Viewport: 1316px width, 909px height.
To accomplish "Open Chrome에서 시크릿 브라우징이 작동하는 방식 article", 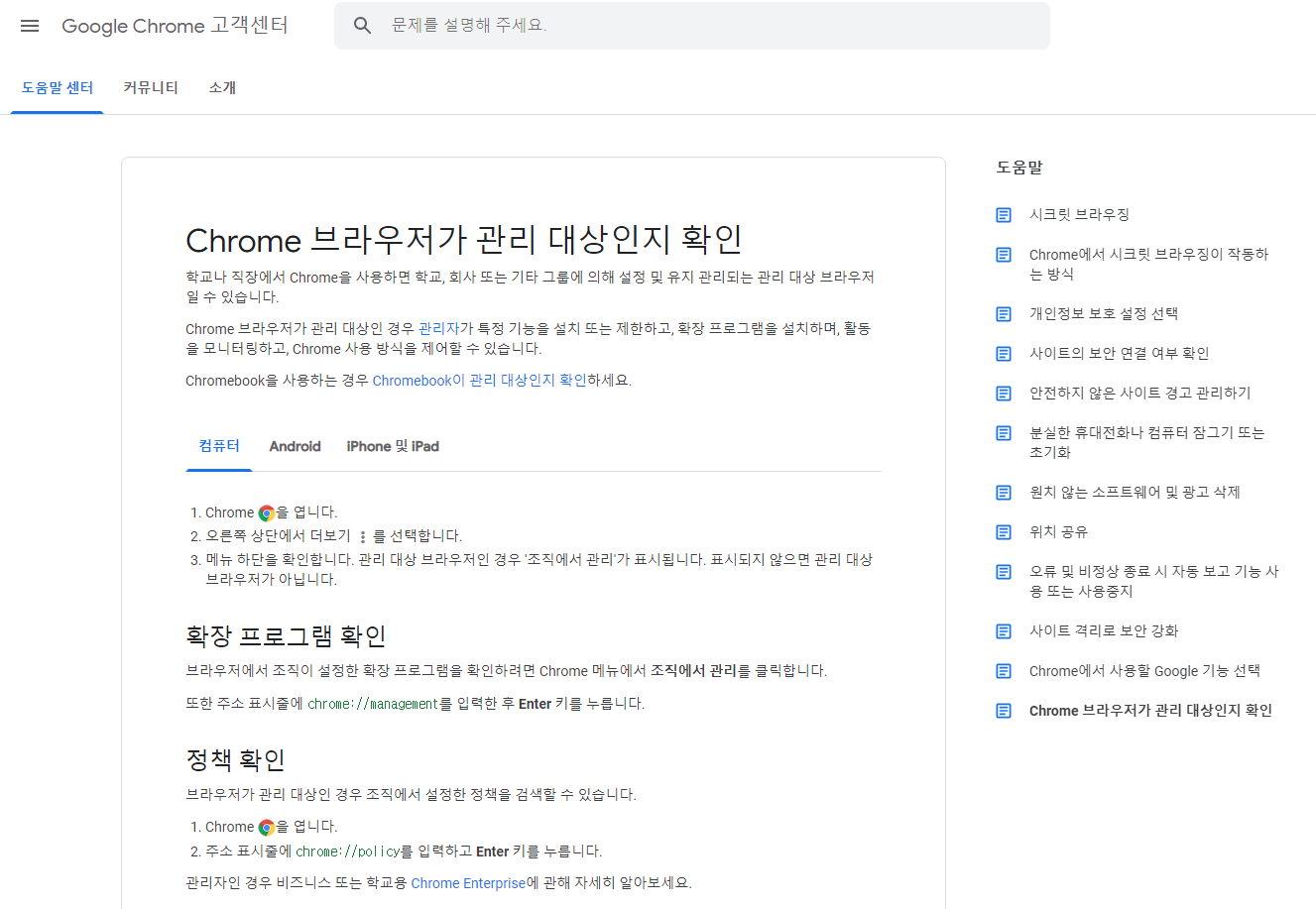I will tap(1148, 264).
